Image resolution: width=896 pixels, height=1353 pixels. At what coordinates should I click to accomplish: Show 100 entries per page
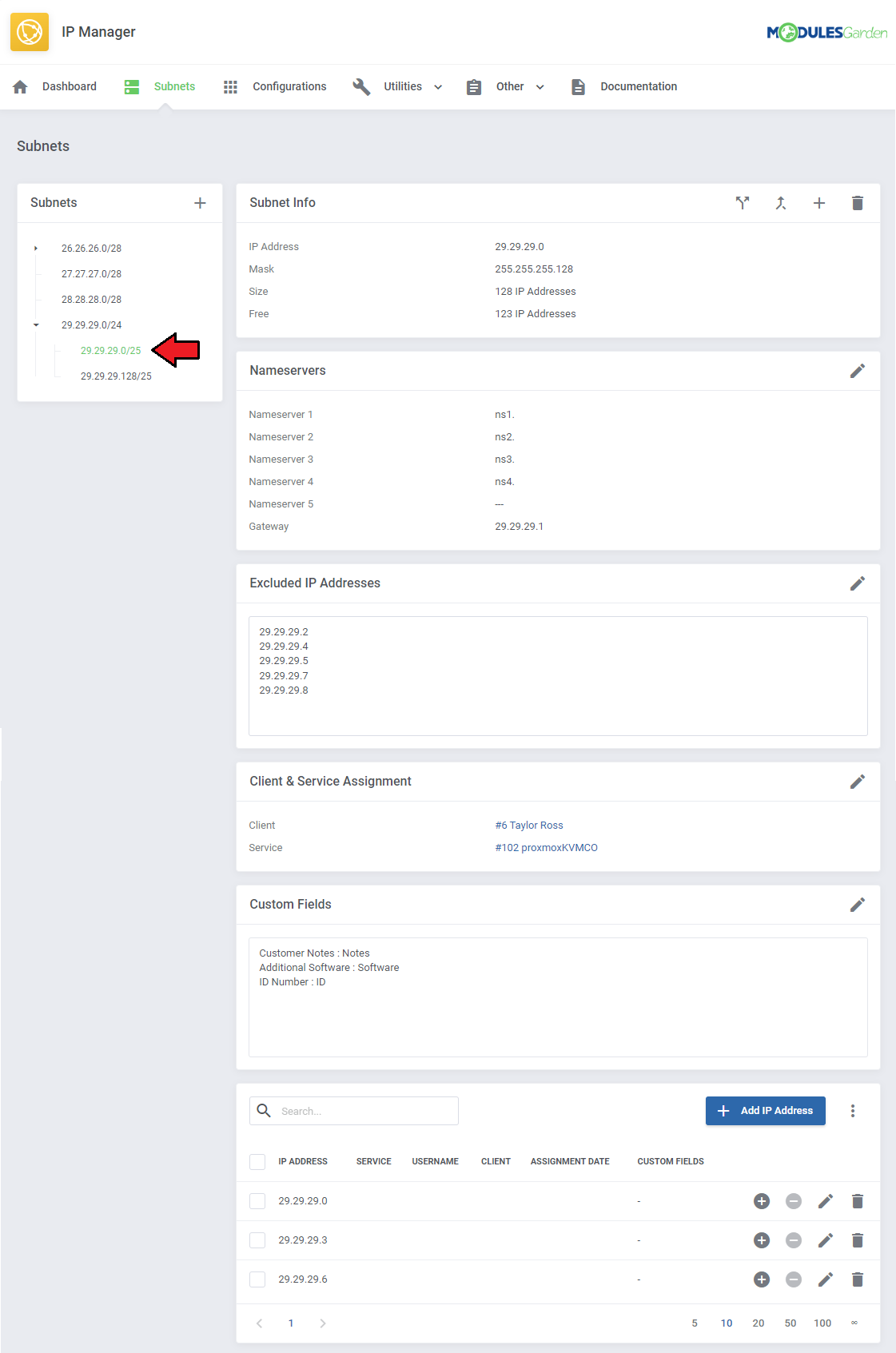tap(822, 1323)
